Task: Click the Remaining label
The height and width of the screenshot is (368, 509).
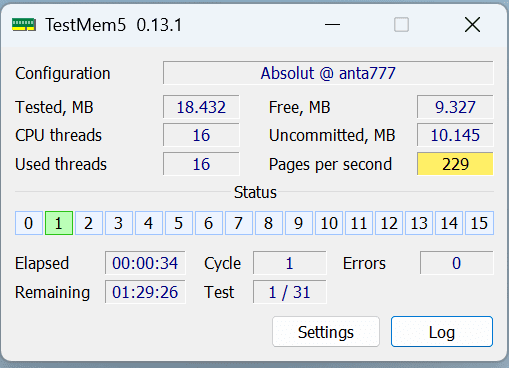Action: click(x=53, y=292)
